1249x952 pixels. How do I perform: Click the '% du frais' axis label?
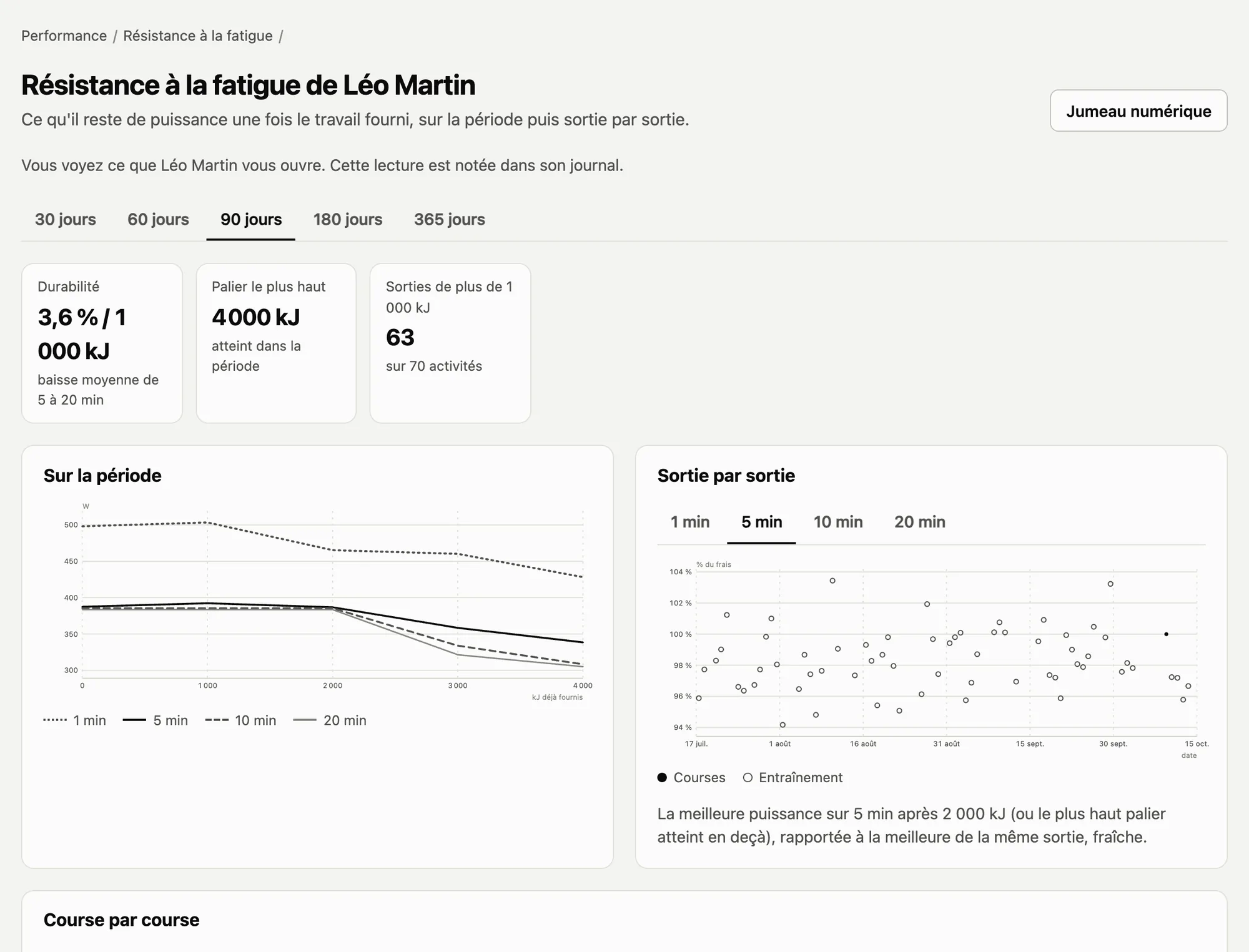714,564
